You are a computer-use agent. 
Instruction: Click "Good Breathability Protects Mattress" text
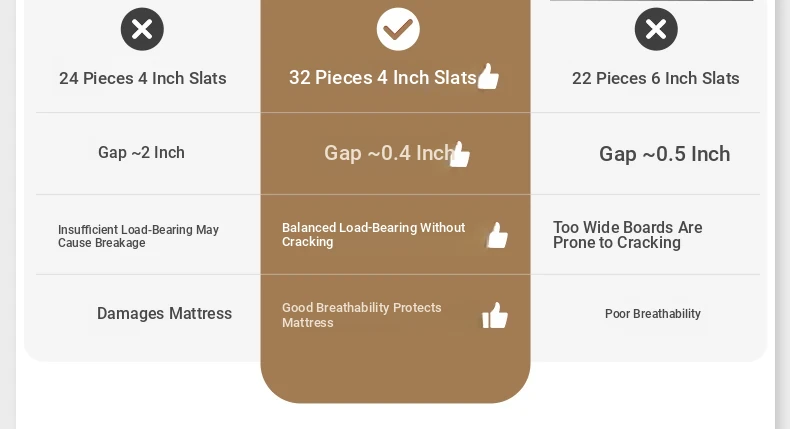click(x=361, y=315)
